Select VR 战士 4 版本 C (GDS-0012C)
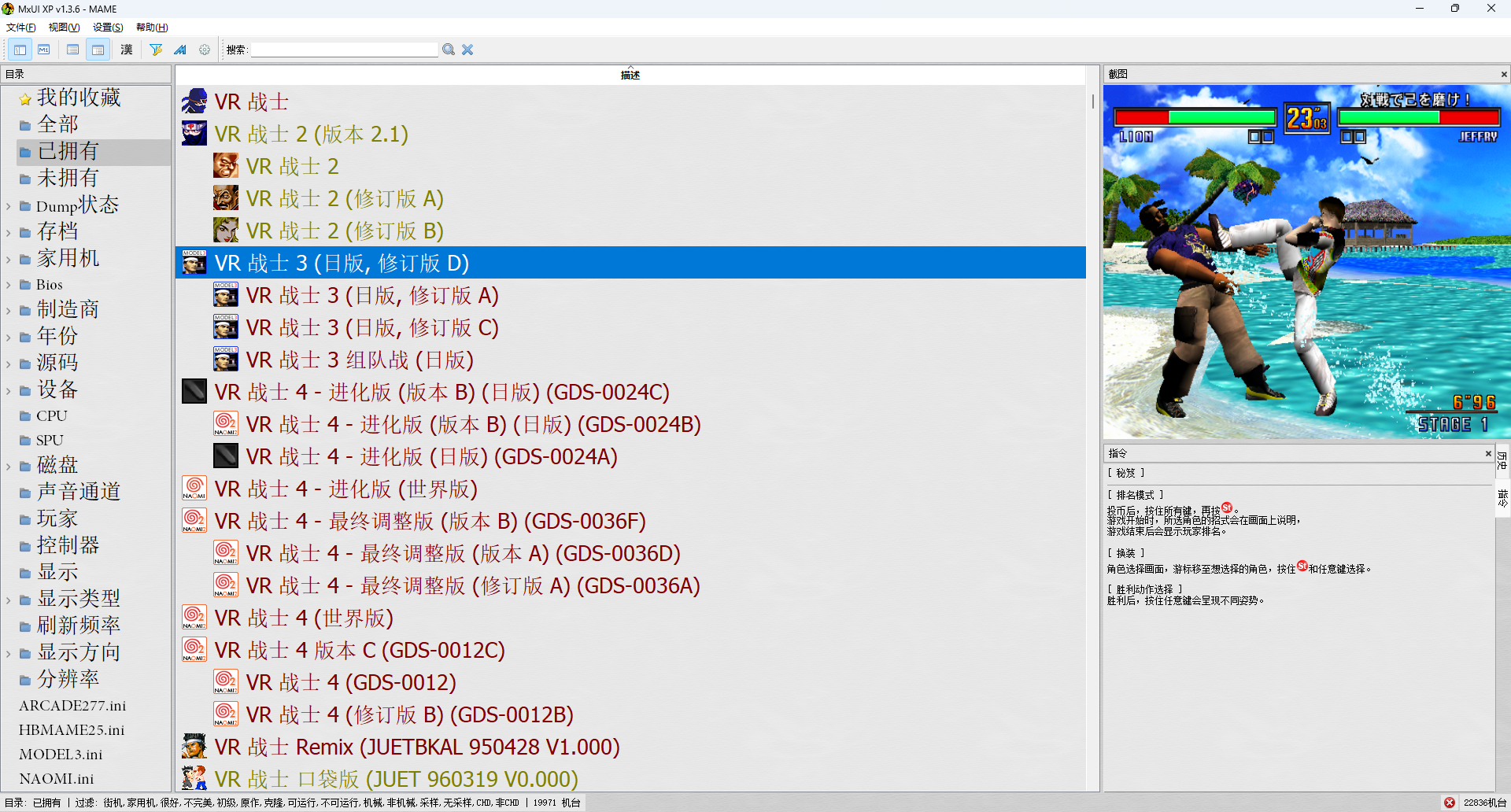Screen dimensions: 1511x812 coord(360,650)
